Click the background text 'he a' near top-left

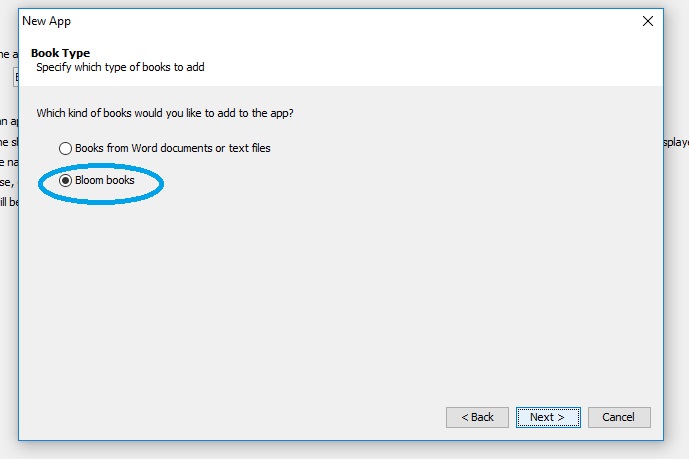tap(5, 54)
